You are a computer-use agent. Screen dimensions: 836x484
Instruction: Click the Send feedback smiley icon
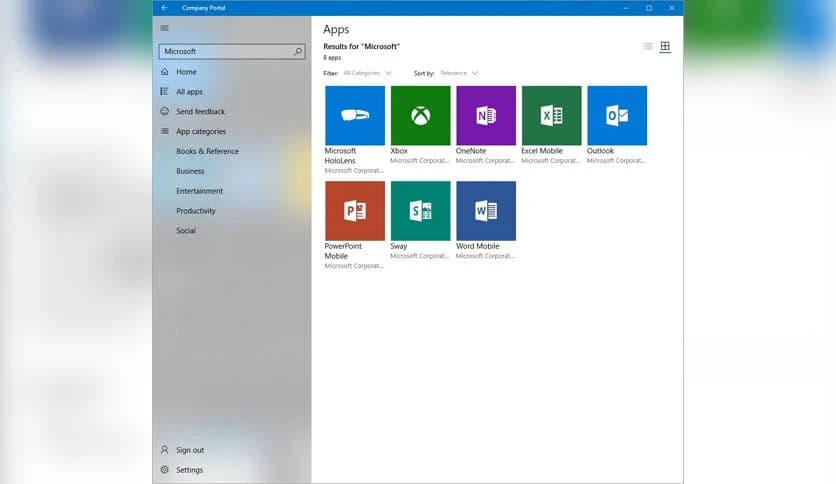click(165, 111)
